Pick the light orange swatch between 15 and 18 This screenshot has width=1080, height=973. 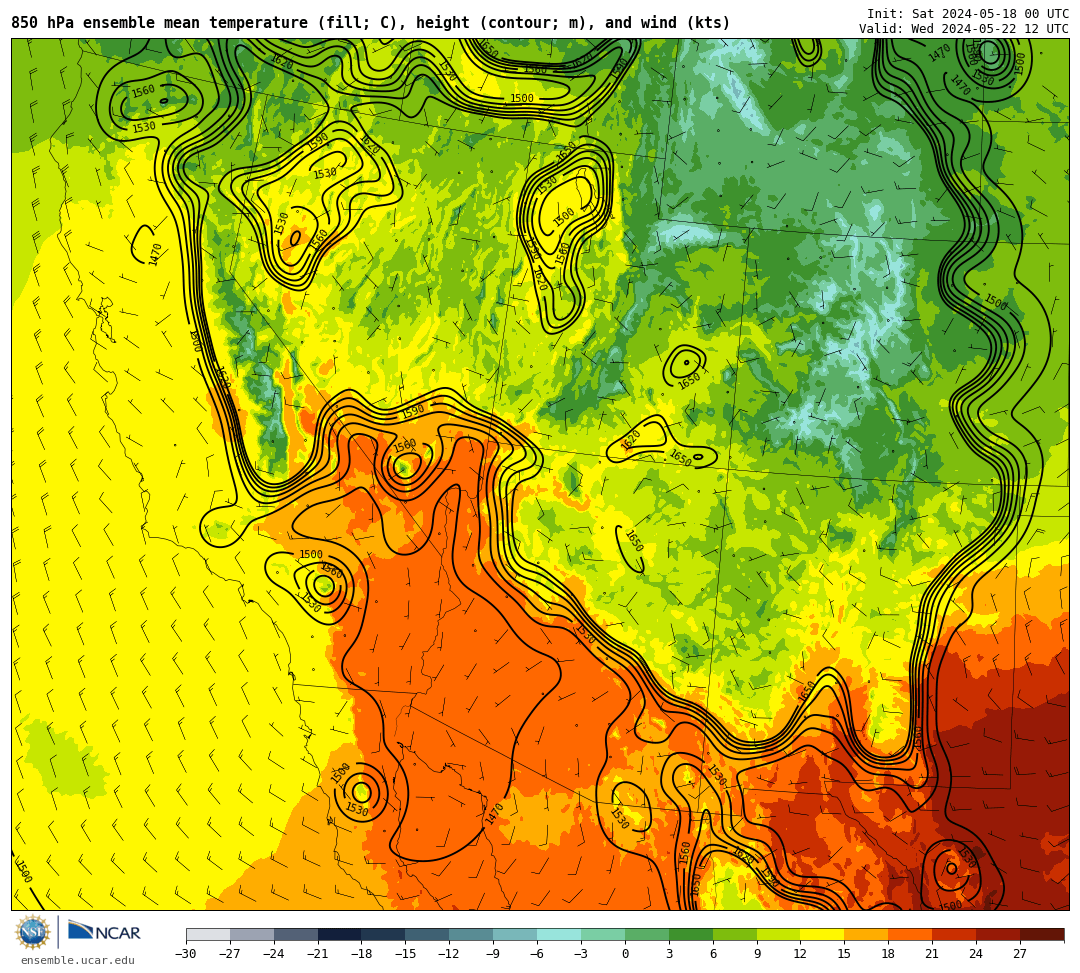pyautogui.click(x=866, y=934)
